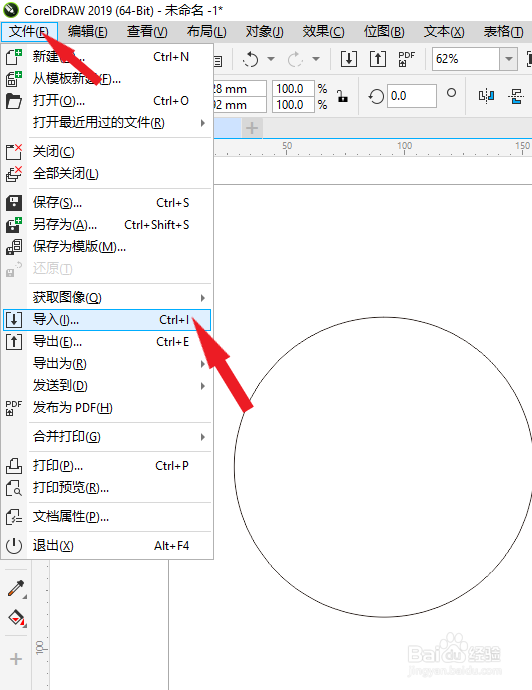Click the Publish to PDF toolbar icon
The height and width of the screenshot is (690, 532).
(x=406, y=59)
